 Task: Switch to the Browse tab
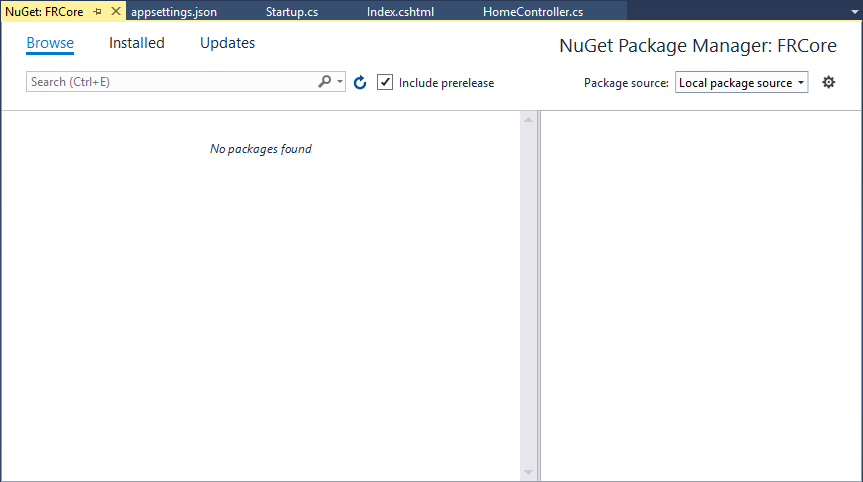(50, 43)
